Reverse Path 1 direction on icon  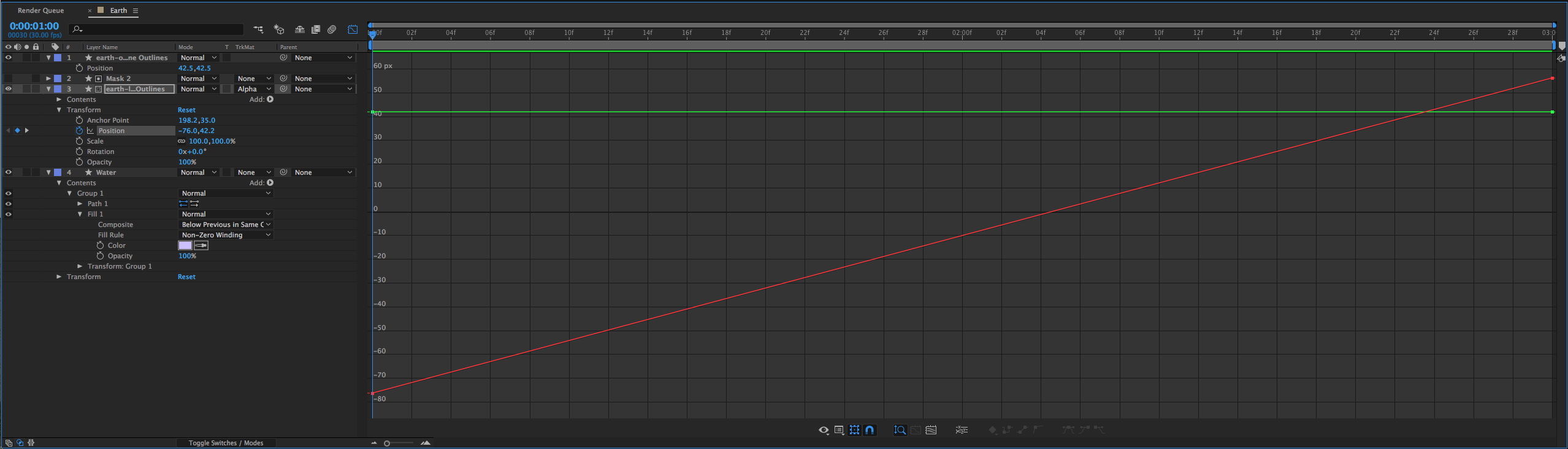[x=194, y=204]
